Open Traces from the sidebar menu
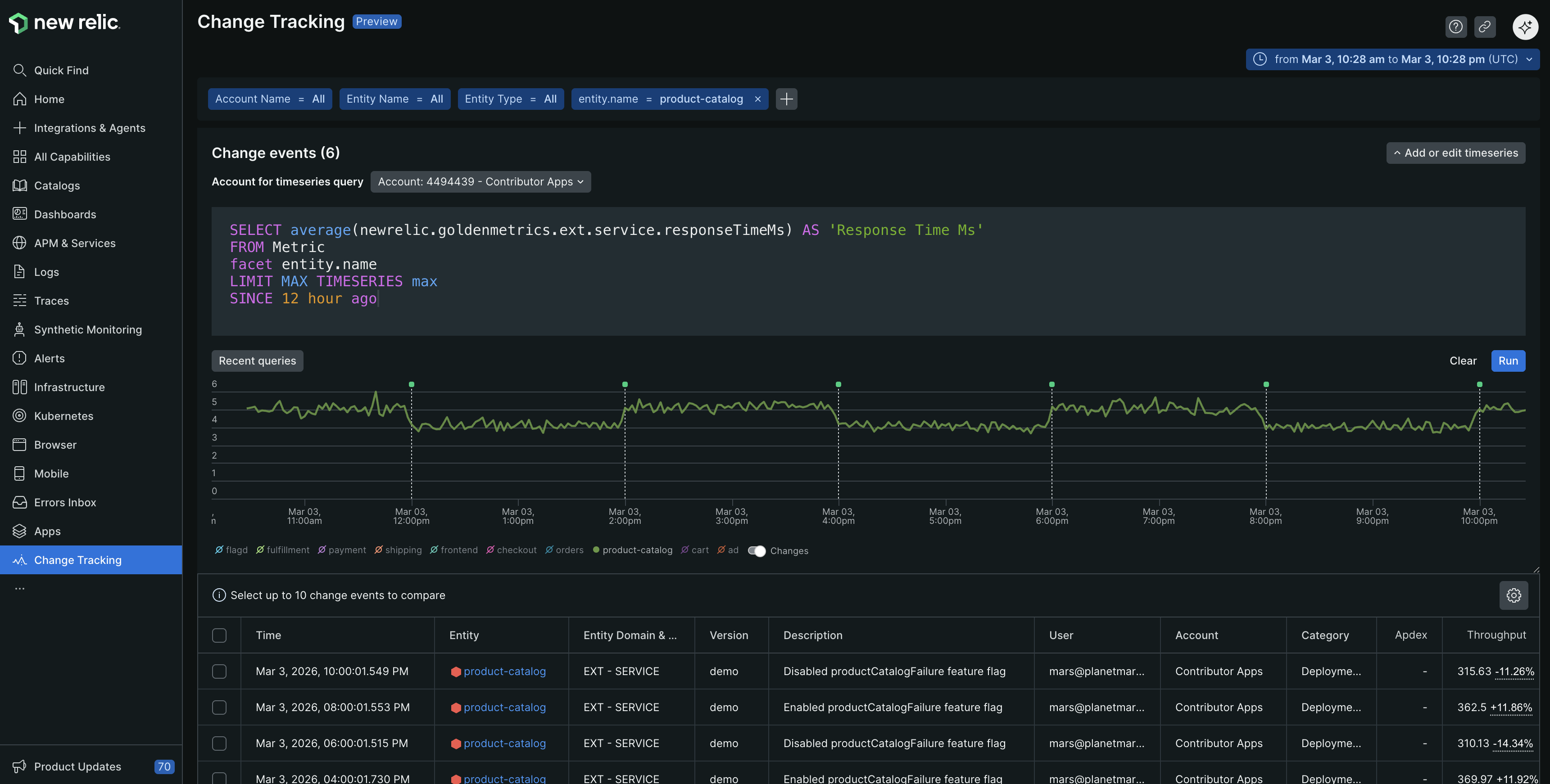The height and width of the screenshot is (784, 1550). coord(51,301)
